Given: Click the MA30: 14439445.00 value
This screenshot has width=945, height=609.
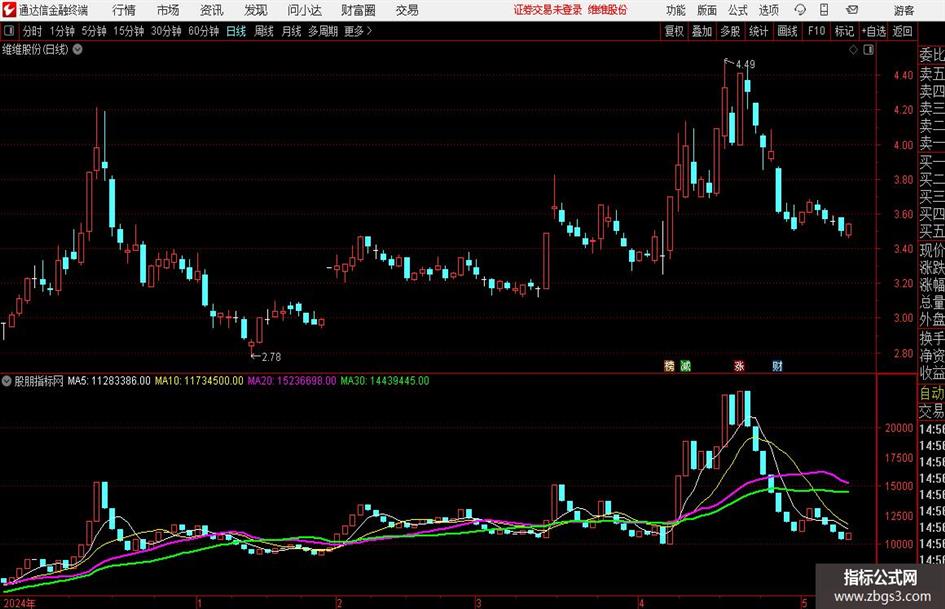Looking at the screenshot, I should pyautogui.click(x=385, y=380).
